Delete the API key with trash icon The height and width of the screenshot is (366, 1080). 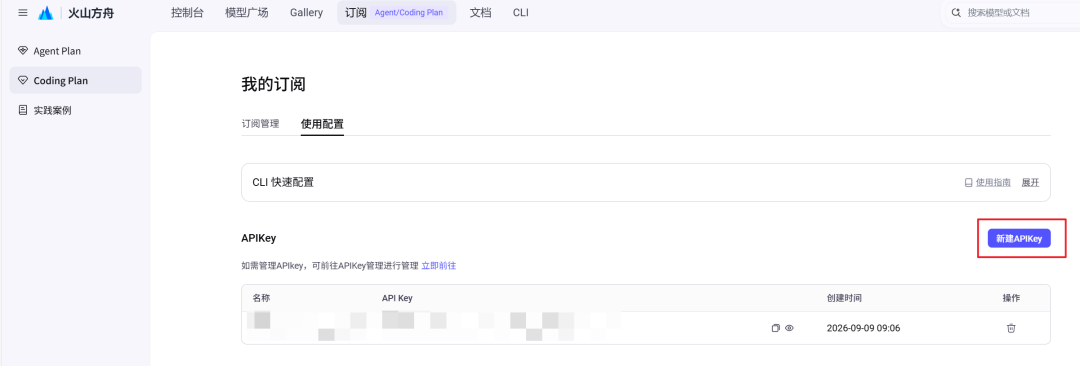click(x=1011, y=328)
